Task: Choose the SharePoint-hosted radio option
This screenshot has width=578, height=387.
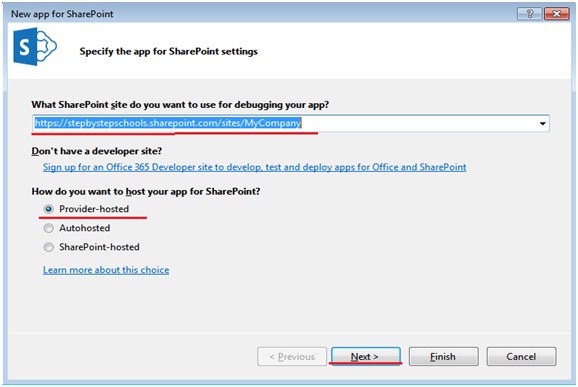Action: pos(48,247)
